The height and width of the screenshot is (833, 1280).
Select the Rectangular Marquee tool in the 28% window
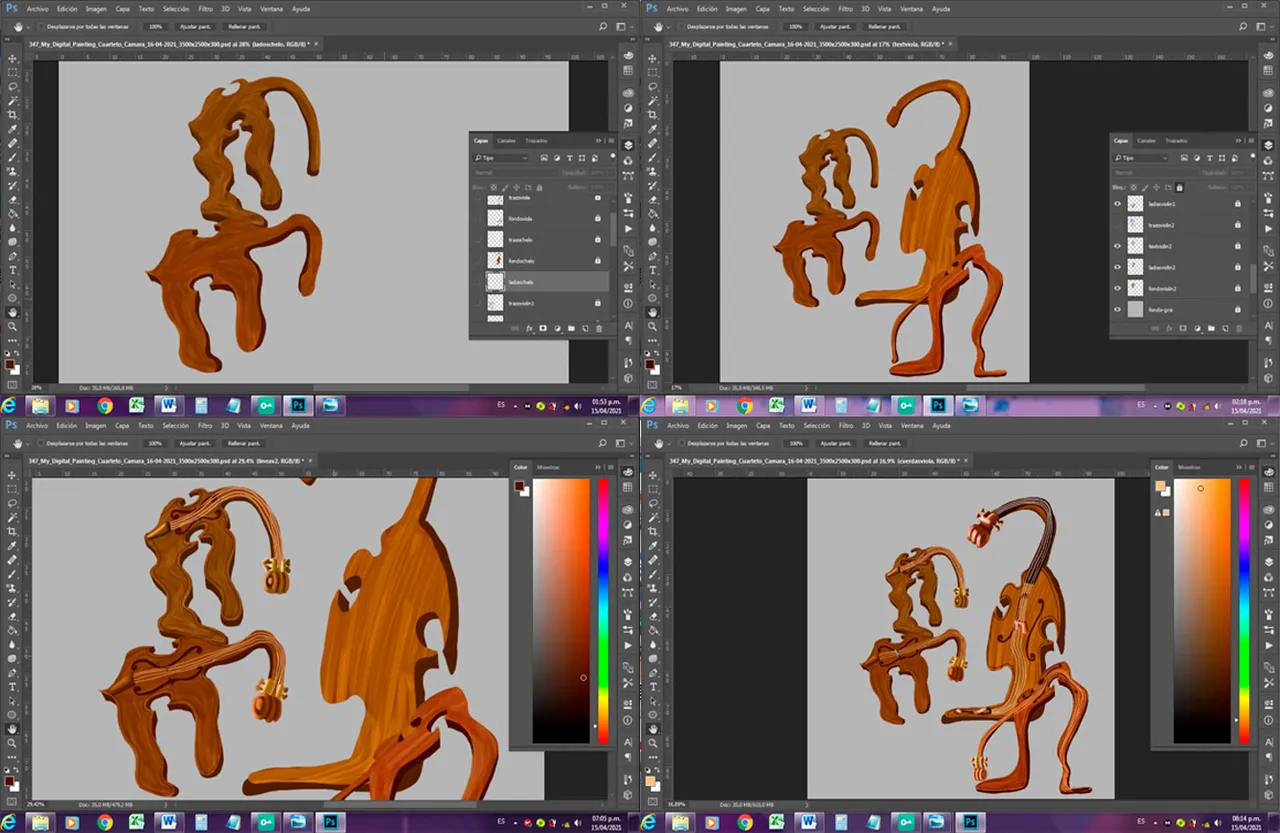[13, 73]
